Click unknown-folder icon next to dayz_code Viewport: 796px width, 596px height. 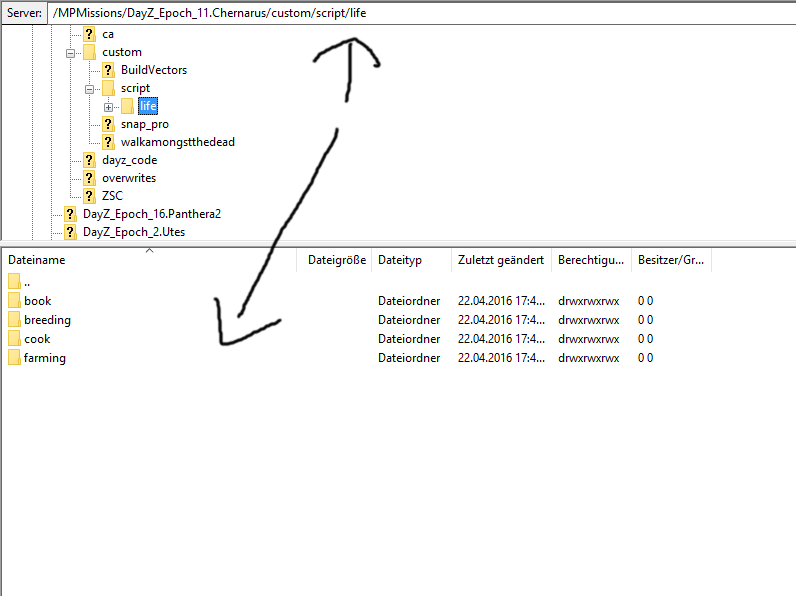[89, 160]
